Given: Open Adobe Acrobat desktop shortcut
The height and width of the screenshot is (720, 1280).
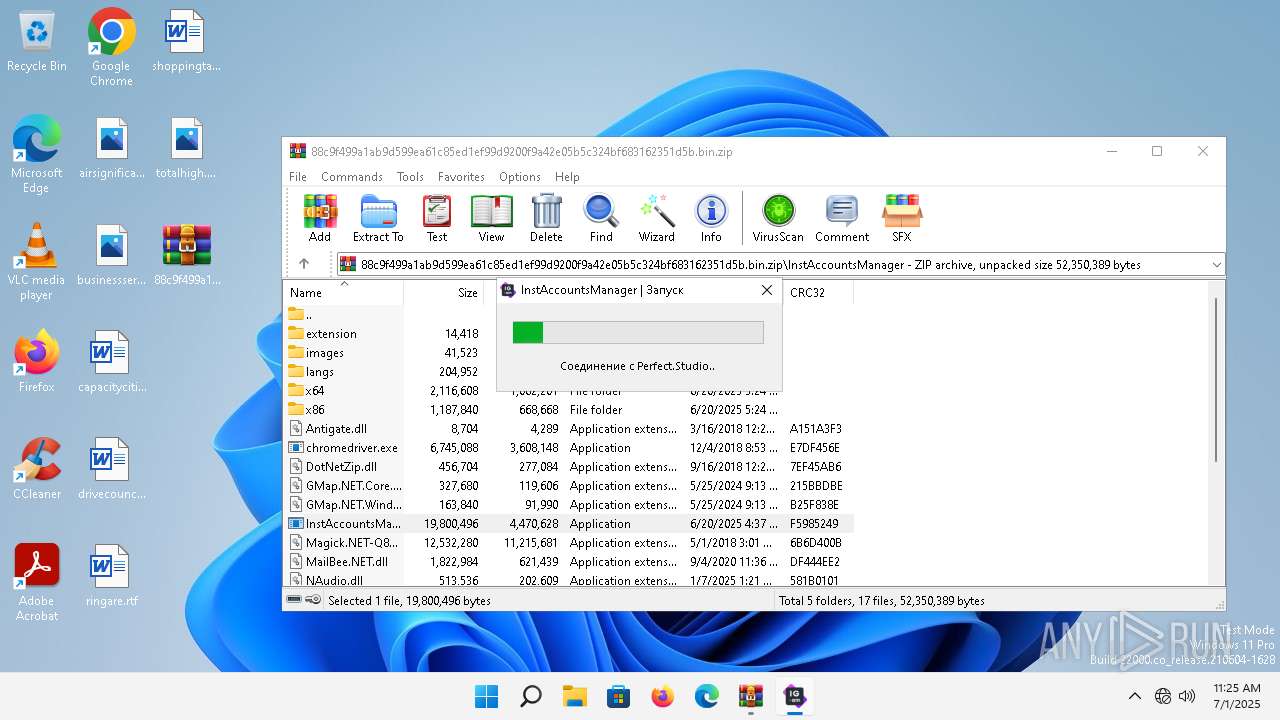Looking at the screenshot, I should point(37,583).
